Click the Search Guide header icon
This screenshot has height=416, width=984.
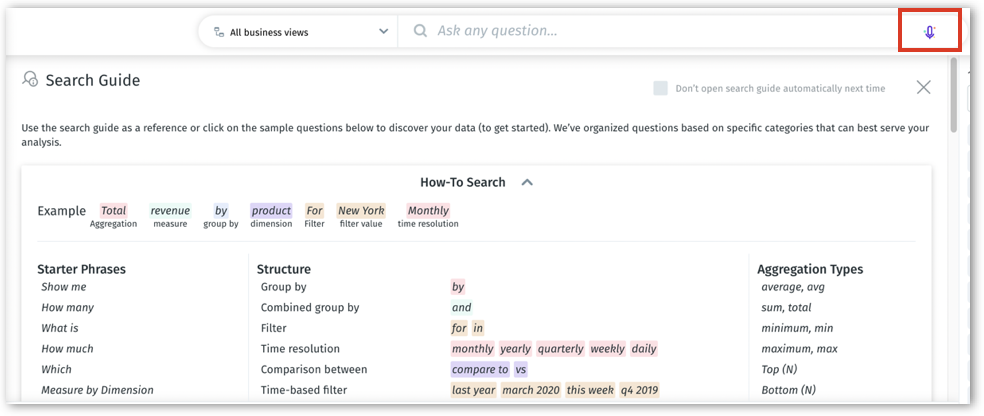tap(30, 80)
